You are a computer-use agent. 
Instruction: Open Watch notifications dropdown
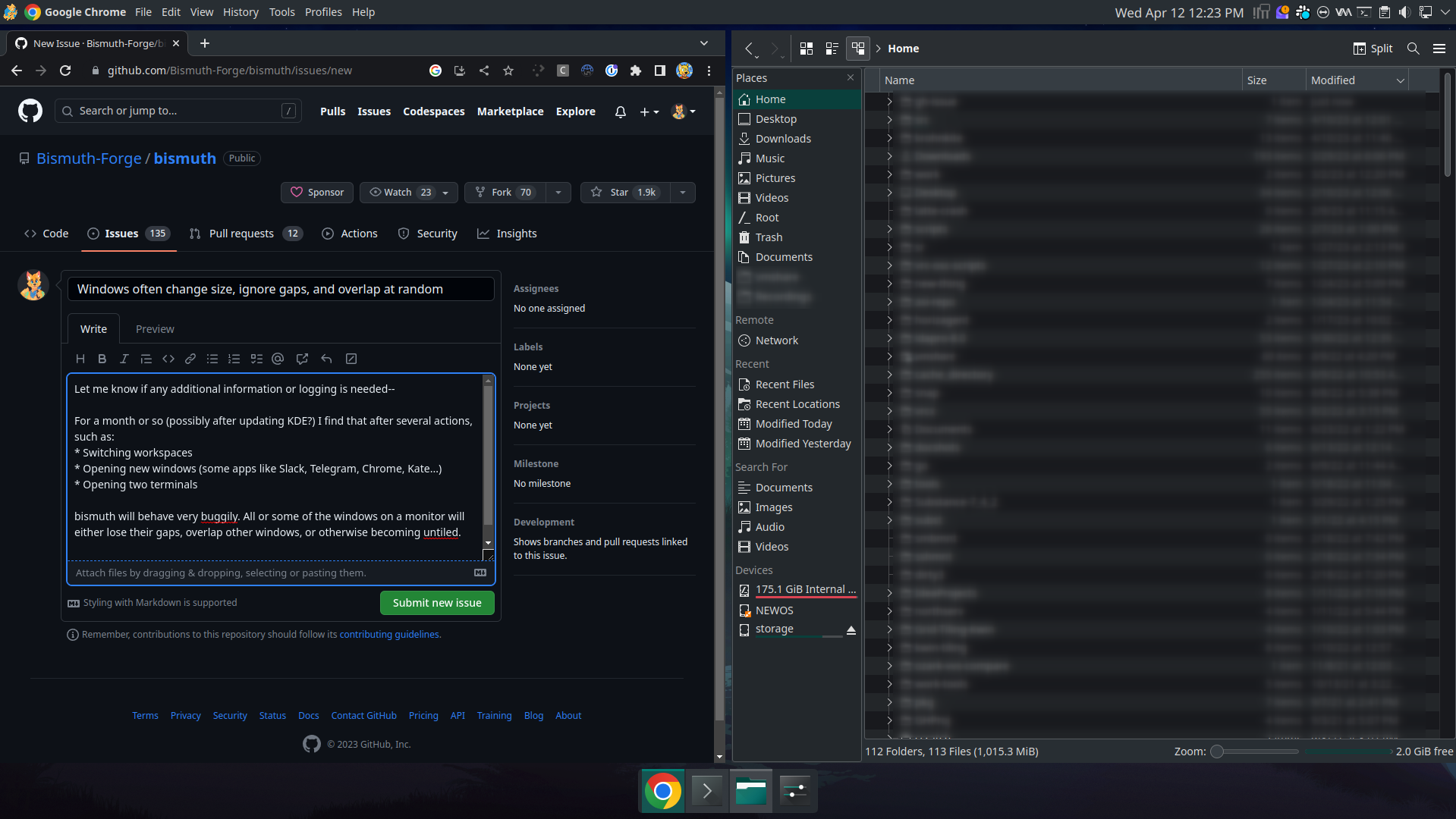tap(409, 193)
